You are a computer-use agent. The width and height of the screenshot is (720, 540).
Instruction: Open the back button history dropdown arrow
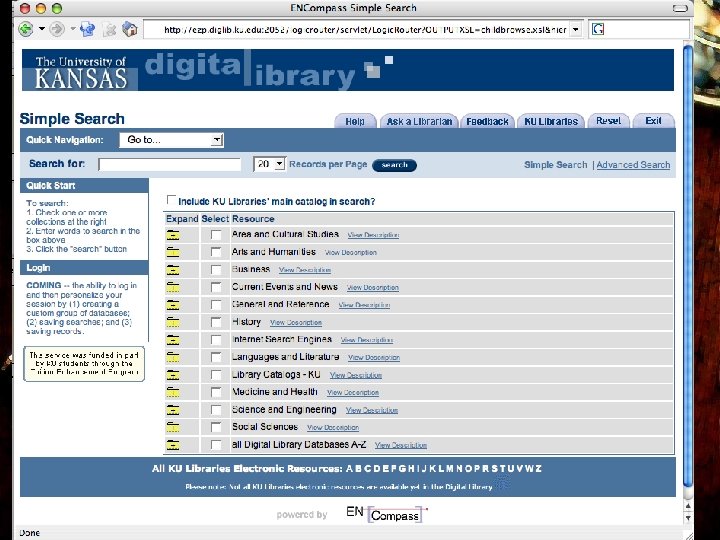pyautogui.click(x=42, y=29)
